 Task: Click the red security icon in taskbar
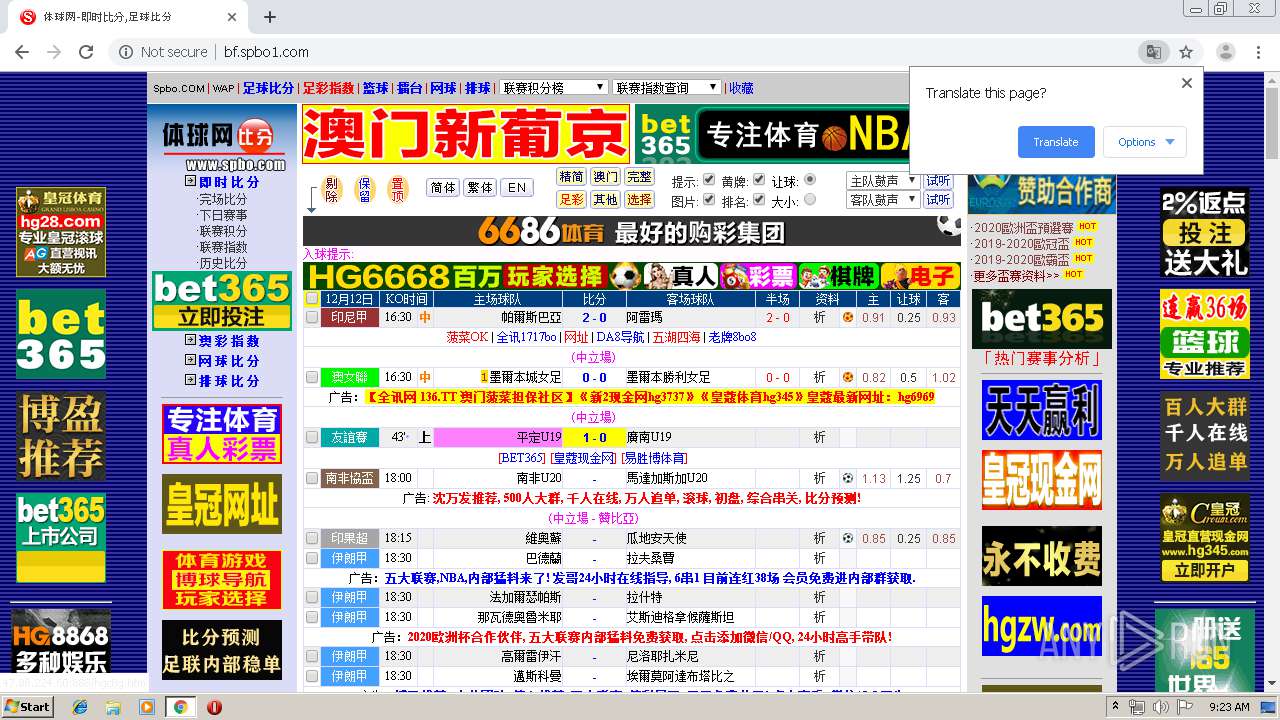tap(214, 707)
